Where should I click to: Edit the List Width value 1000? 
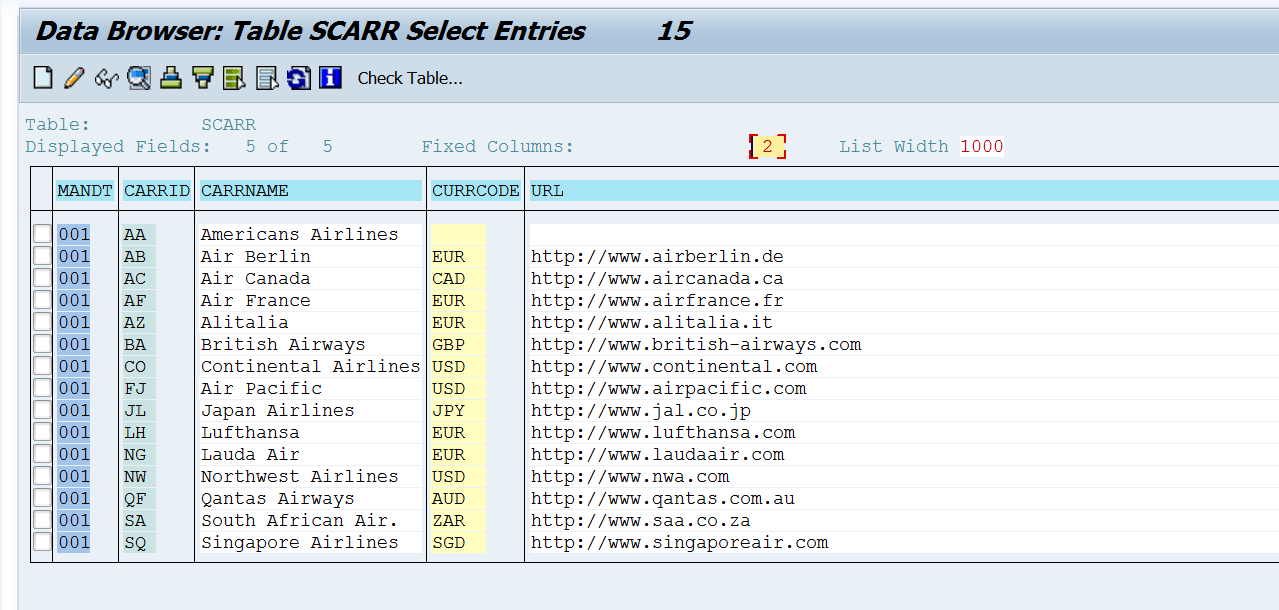pyautogui.click(x=982, y=146)
